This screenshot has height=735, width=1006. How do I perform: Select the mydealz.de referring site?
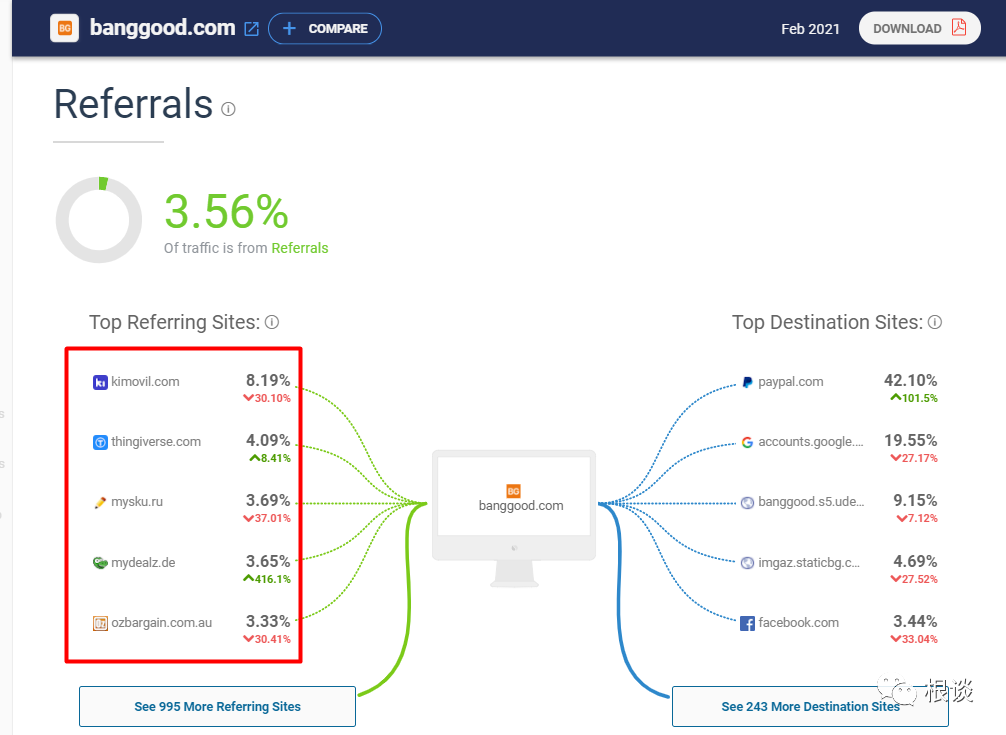[x=143, y=562]
